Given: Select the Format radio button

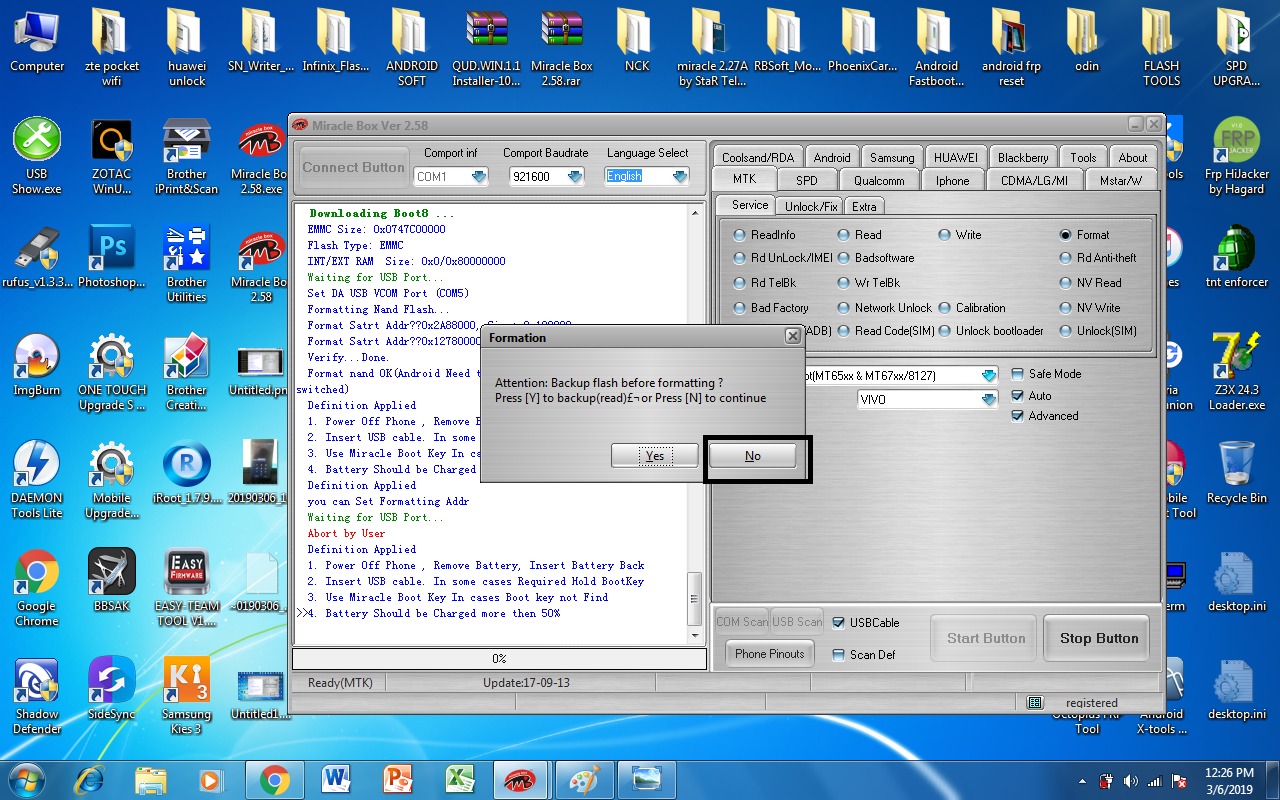Looking at the screenshot, I should tap(1066, 235).
